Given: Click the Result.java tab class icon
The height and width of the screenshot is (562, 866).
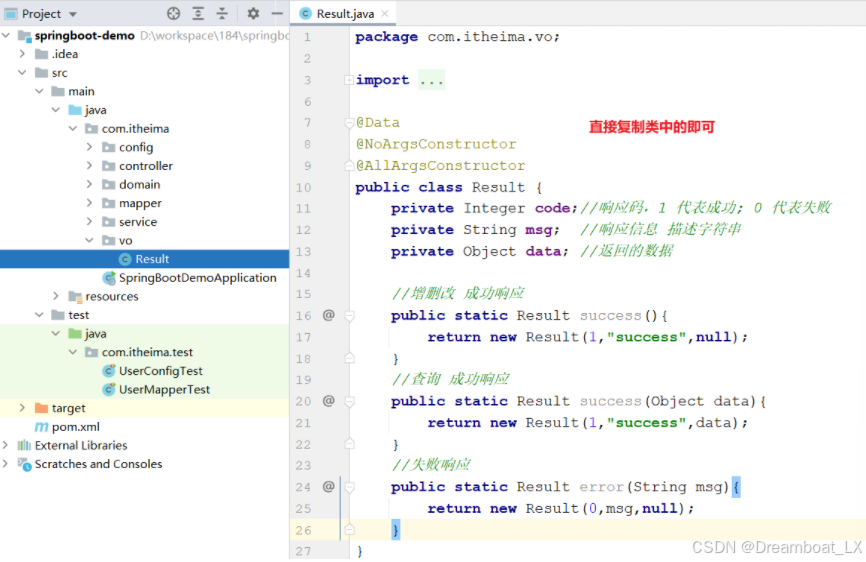Looking at the screenshot, I should [305, 13].
